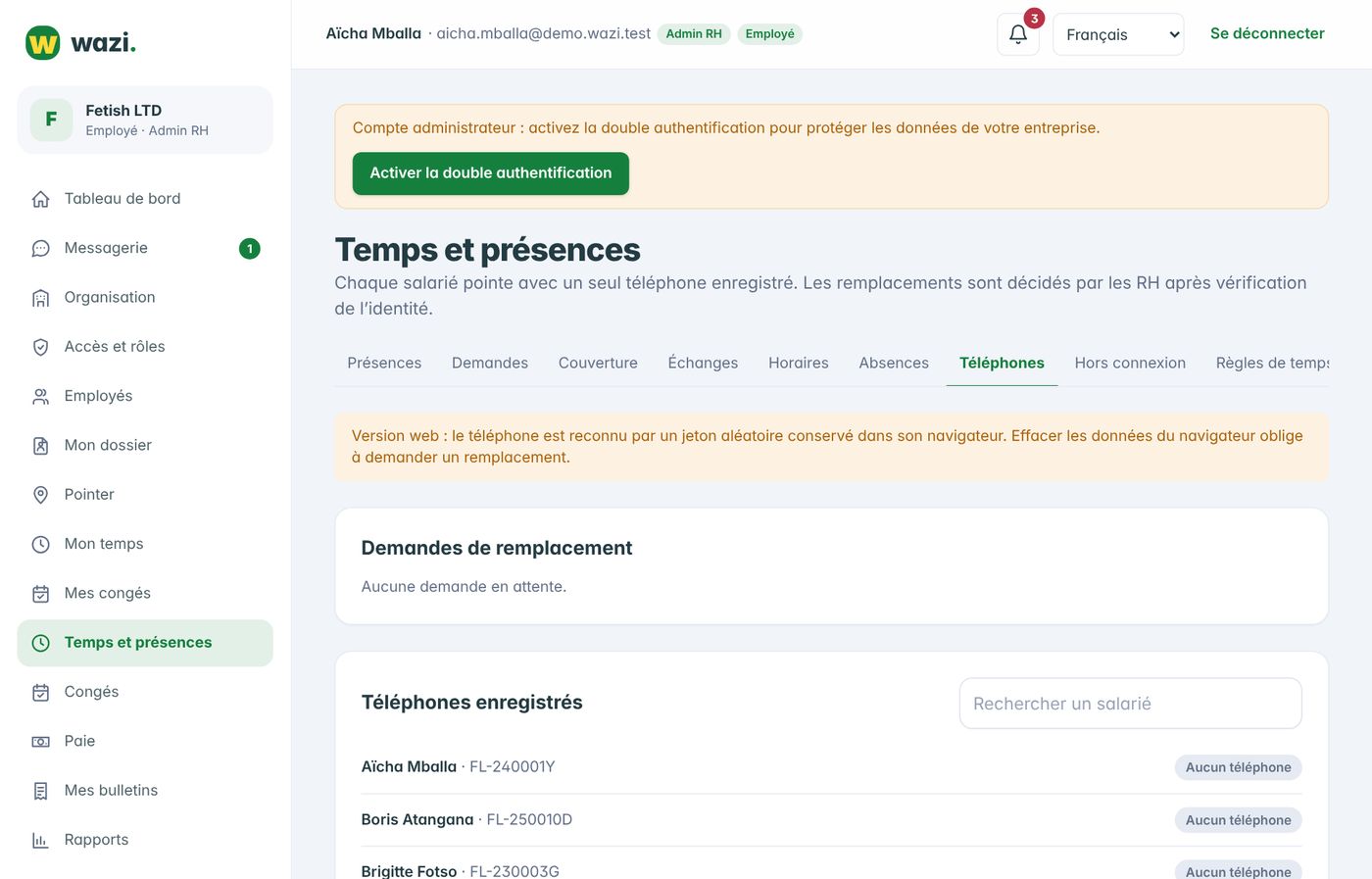Click Aucune demande en attente text

coord(464,587)
